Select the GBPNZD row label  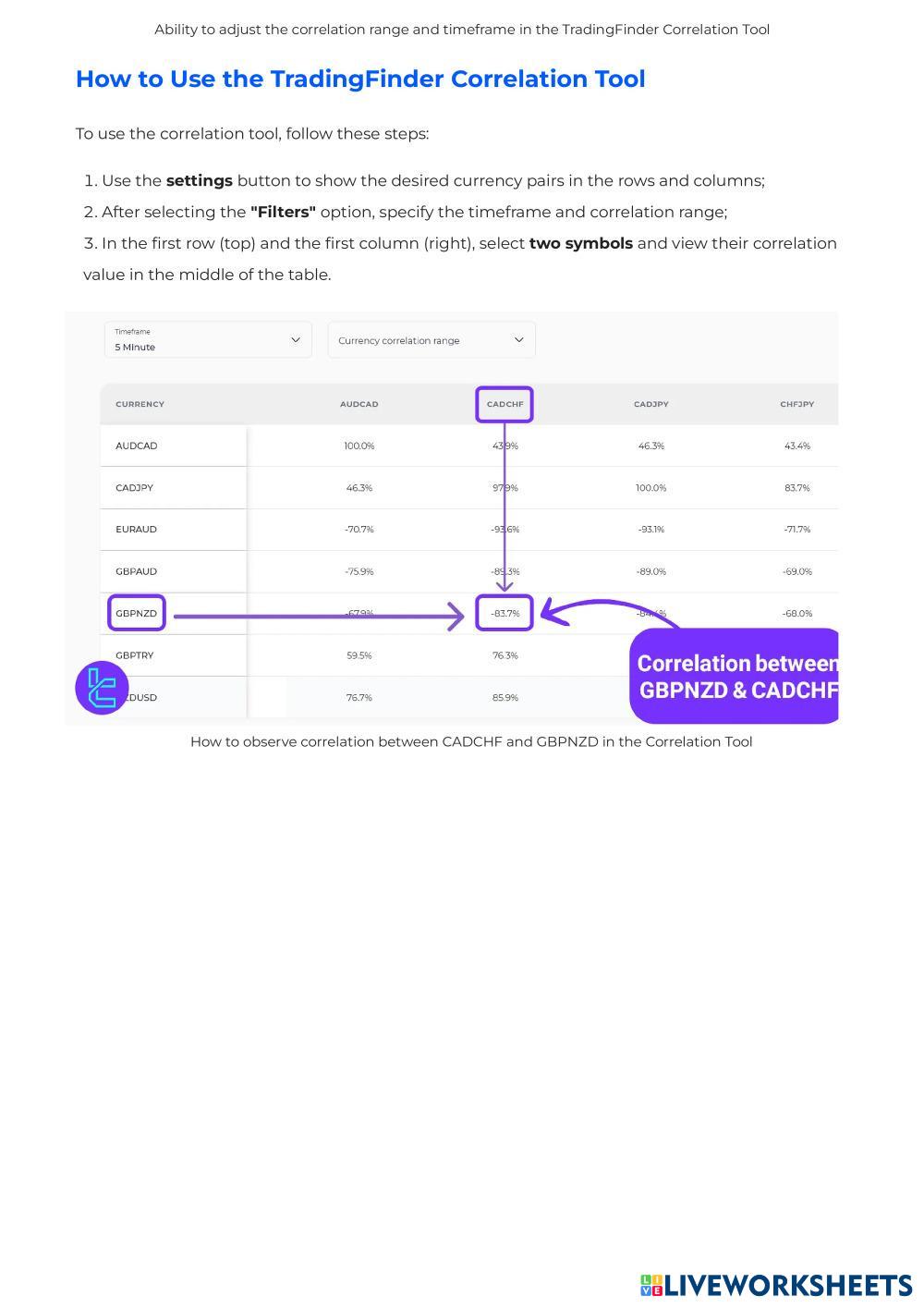[137, 613]
